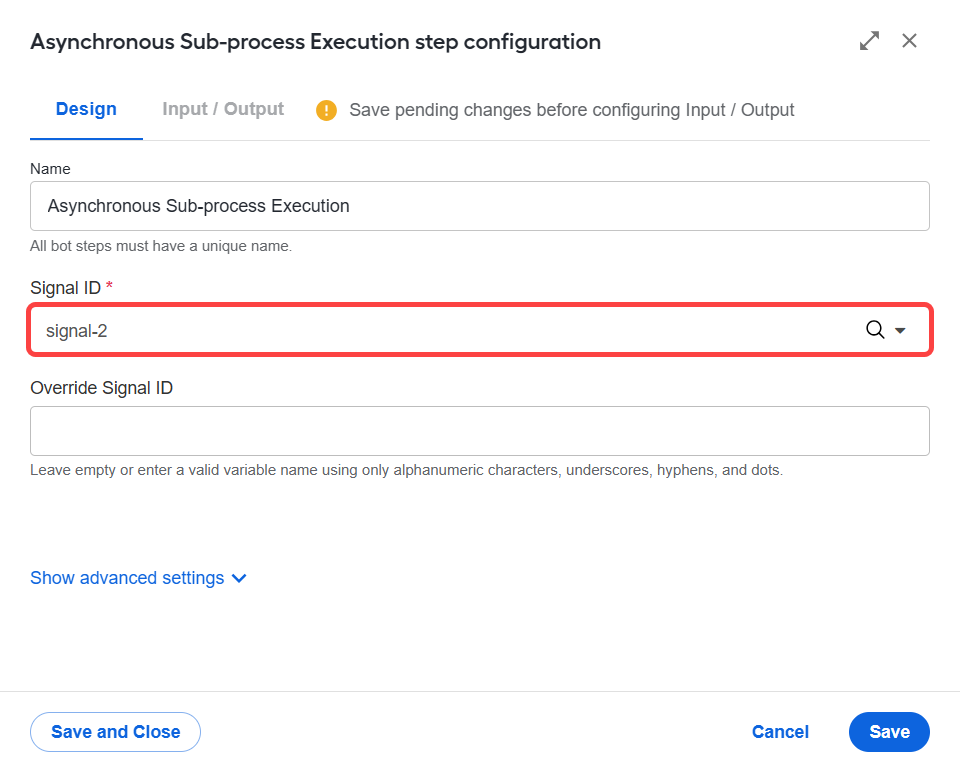This screenshot has height=768, width=960.
Task: Click the Override Signal ID label
Action: (x=102, y=388)
